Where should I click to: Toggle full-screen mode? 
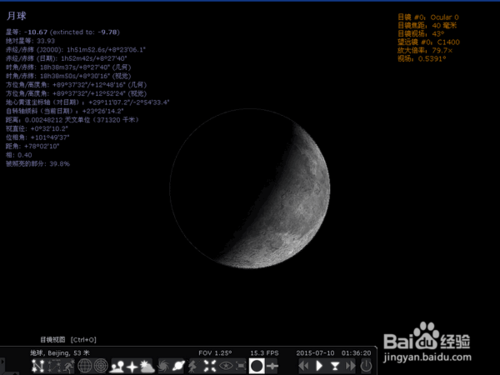tap(241, 366)
